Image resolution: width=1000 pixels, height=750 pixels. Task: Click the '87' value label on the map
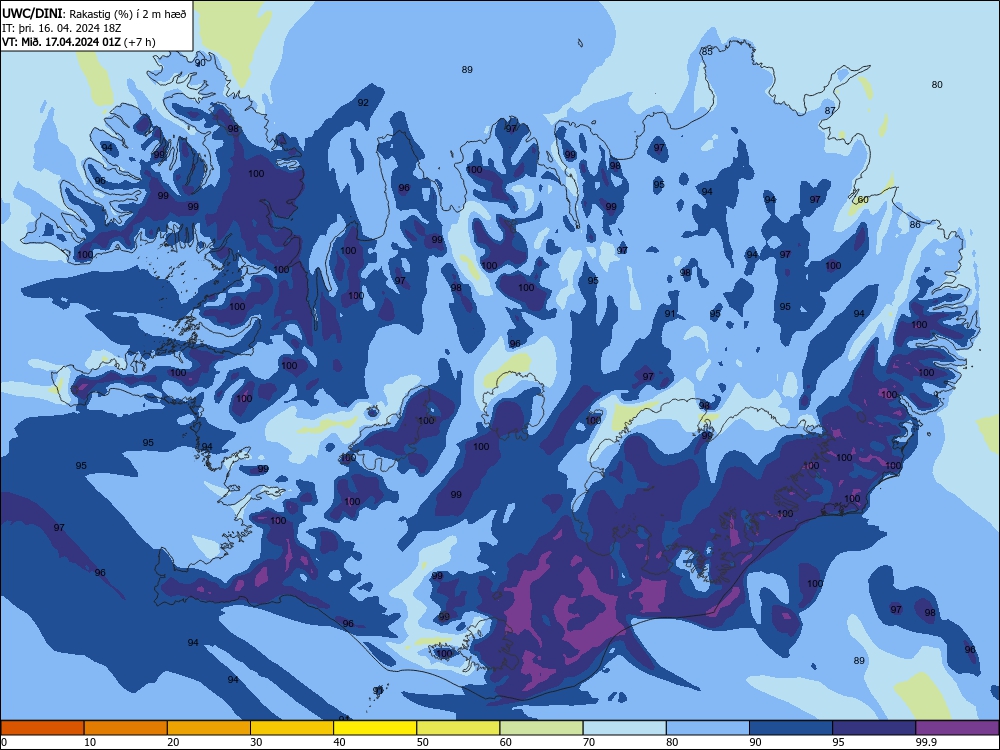(x=830, y=111)
